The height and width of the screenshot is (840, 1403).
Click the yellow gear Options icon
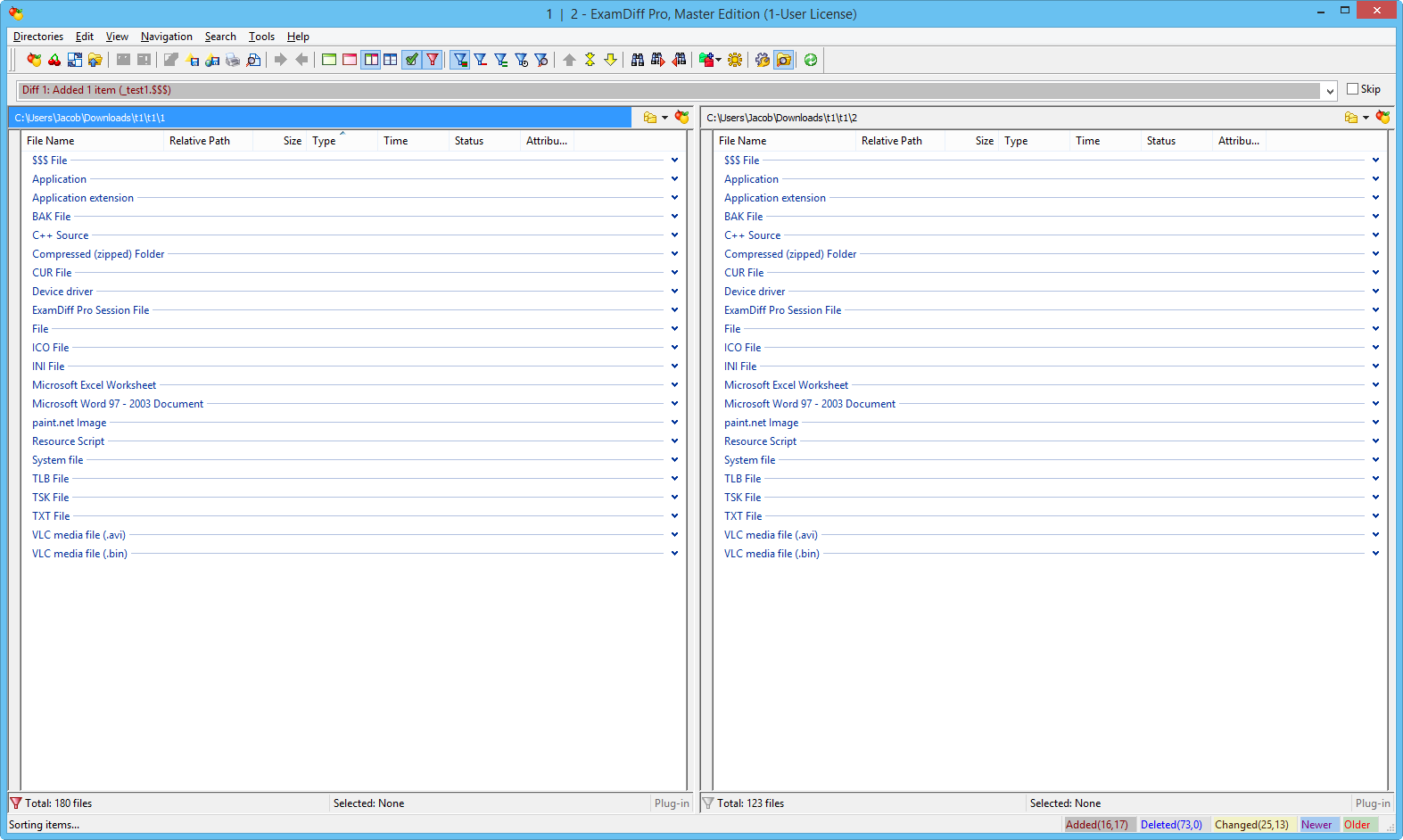point(735,60)
